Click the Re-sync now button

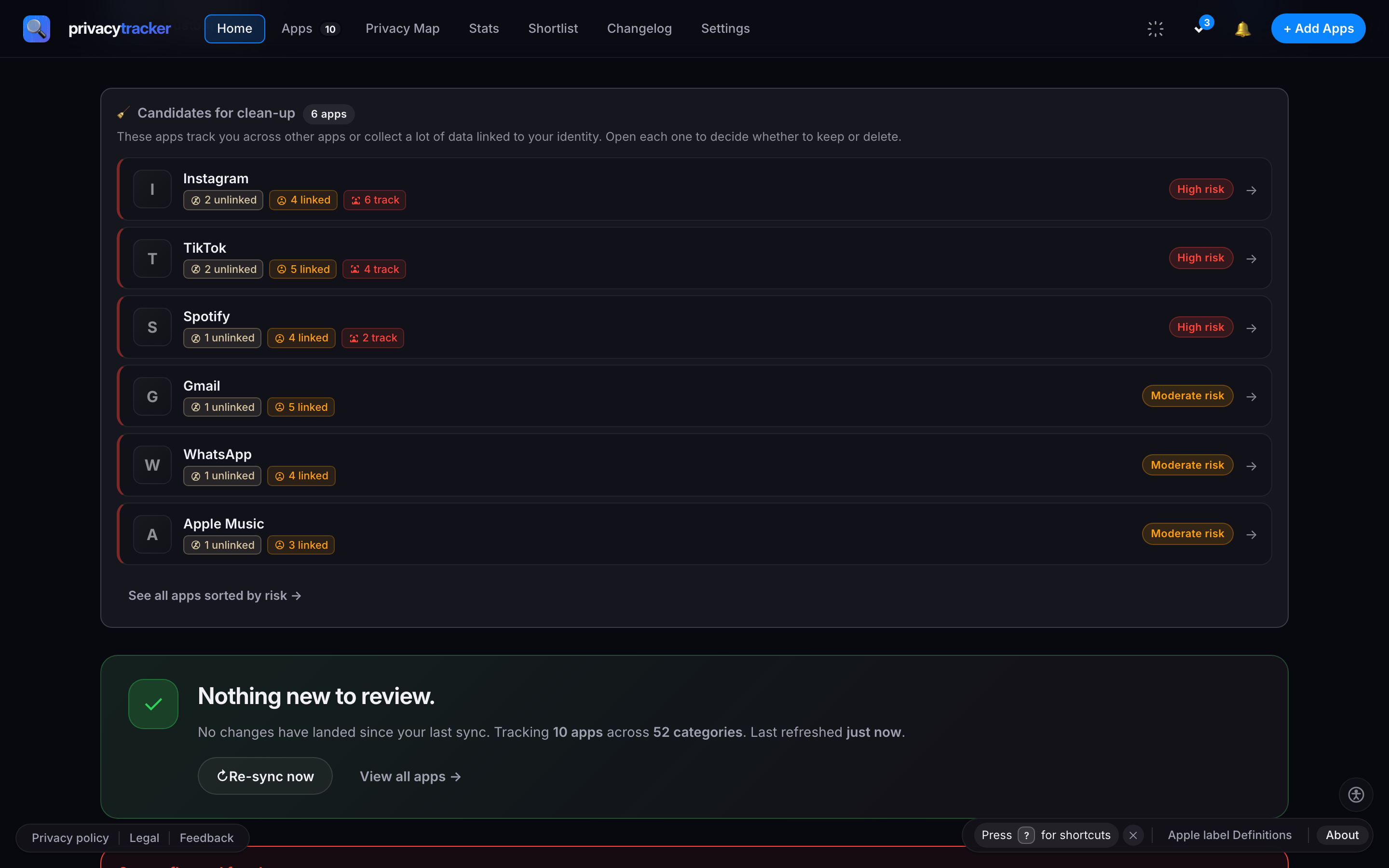[x=265, y=776]
